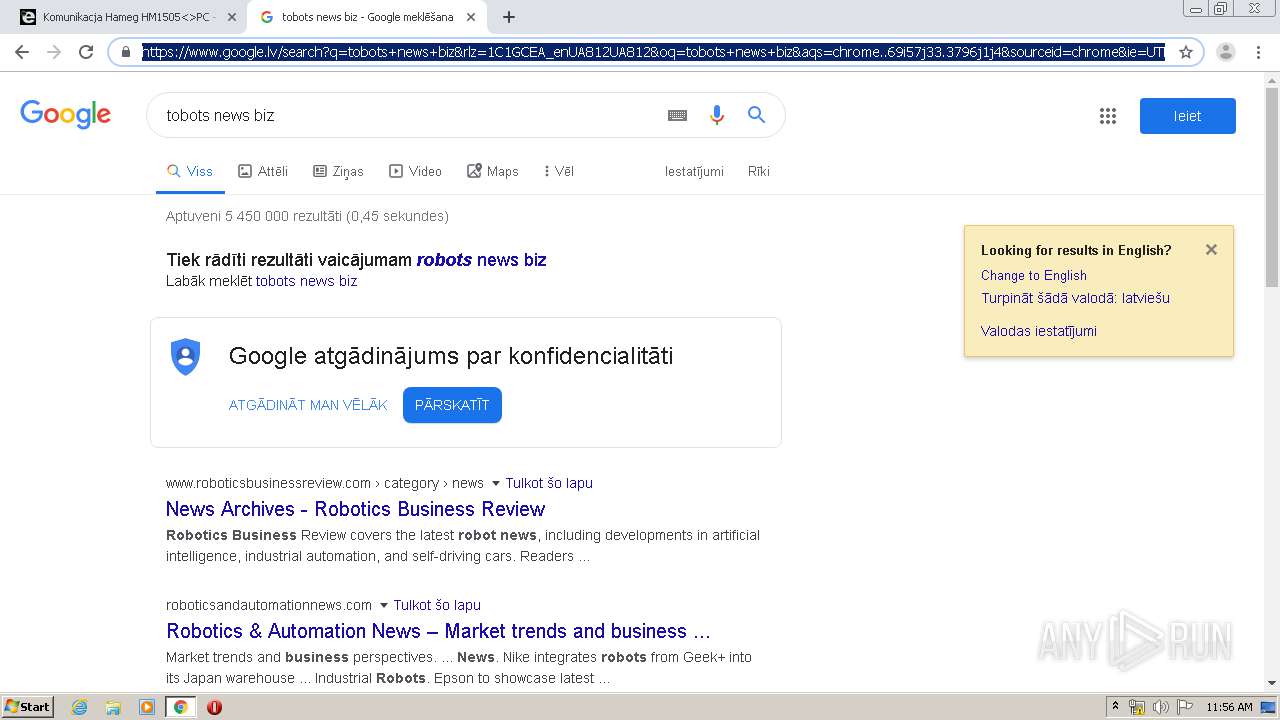Click Change to English link

pos(1033,275)
